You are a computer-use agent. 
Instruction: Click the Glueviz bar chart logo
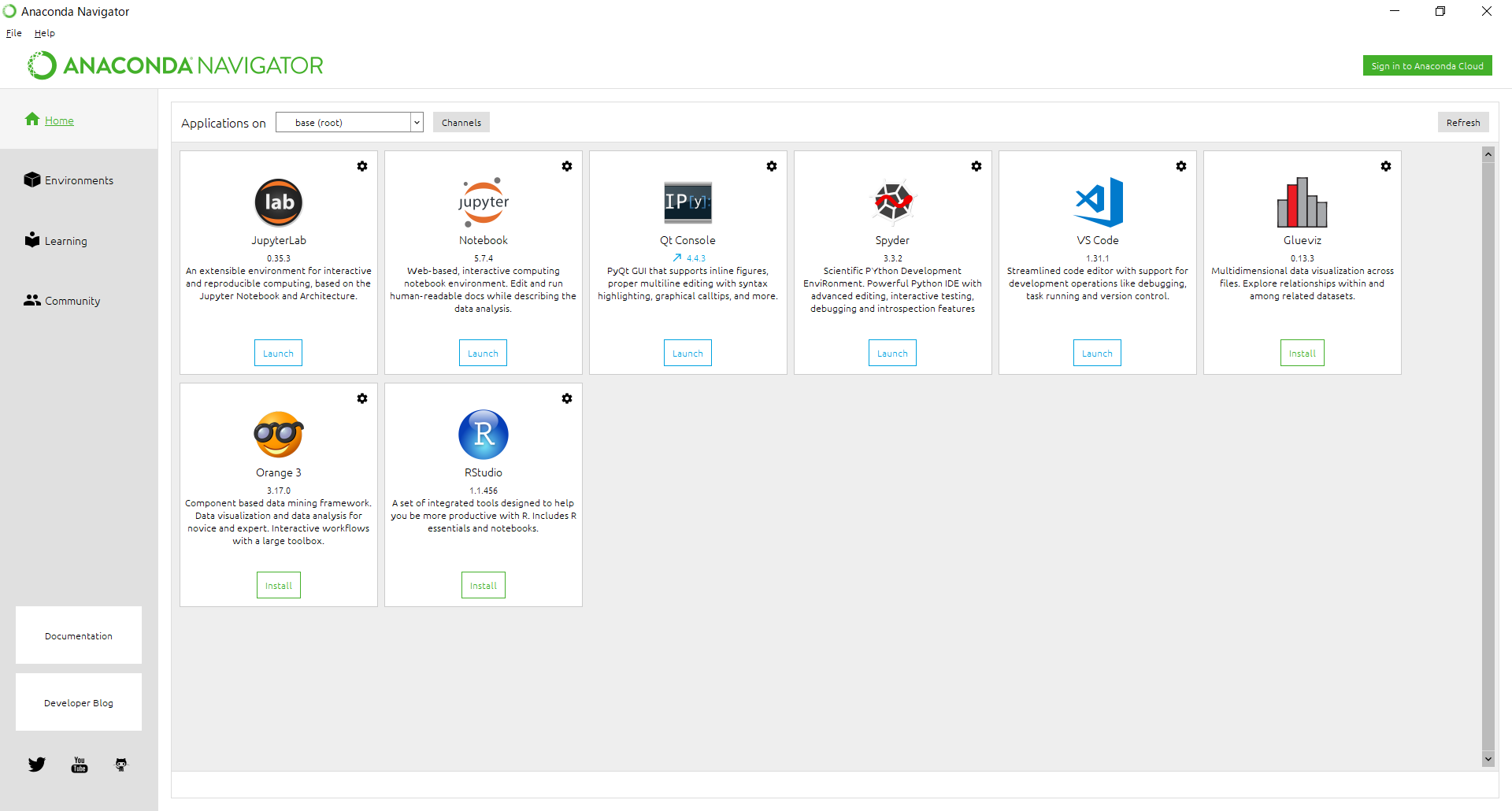pos(1303,202)
